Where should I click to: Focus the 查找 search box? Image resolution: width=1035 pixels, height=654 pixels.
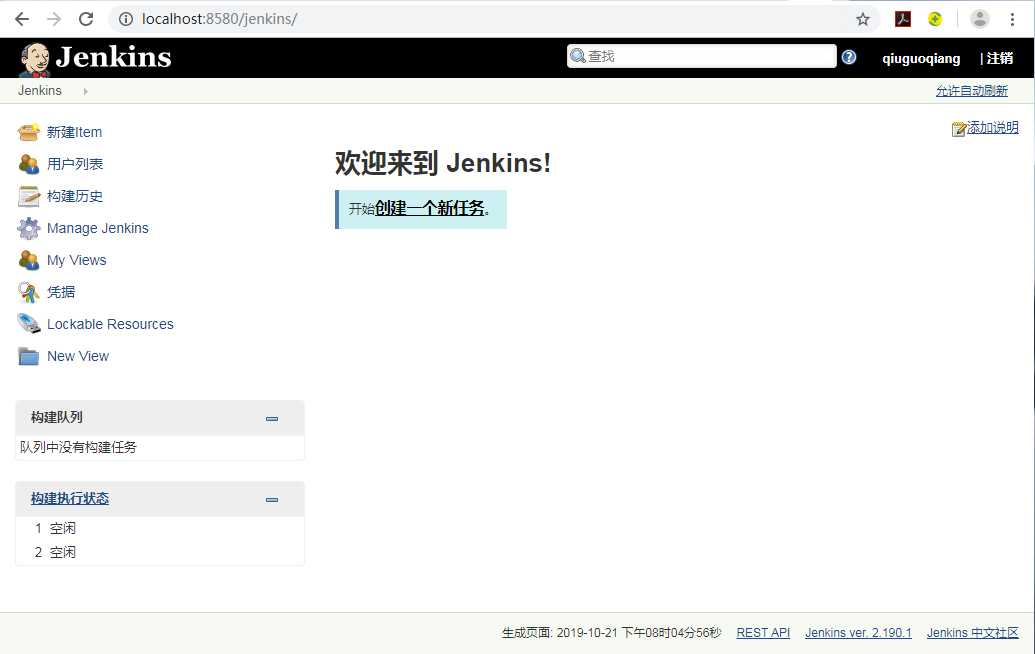click(702, 56)
